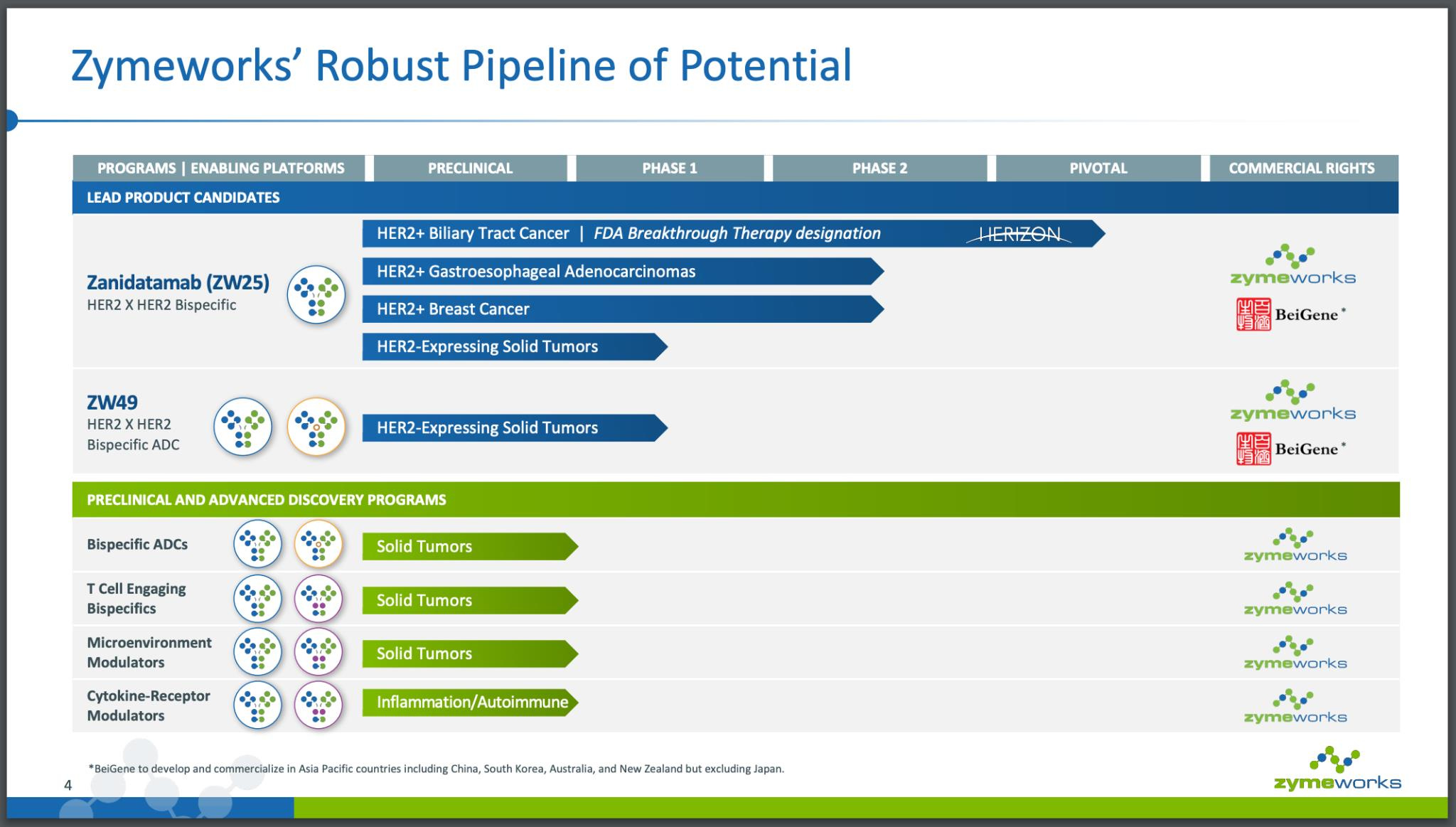
Task: Click the Lead Product Candidates banner
Action: coord(735,198)
